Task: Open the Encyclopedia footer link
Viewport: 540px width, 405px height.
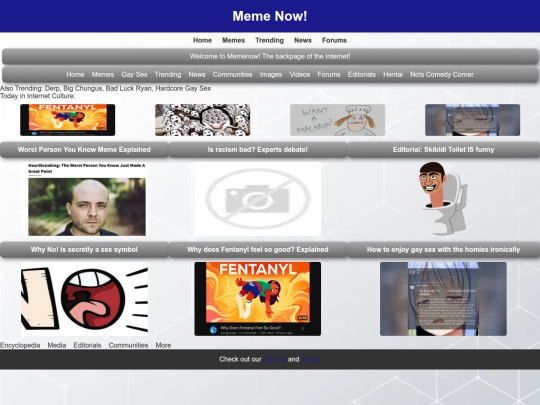Action: (20, 345)
